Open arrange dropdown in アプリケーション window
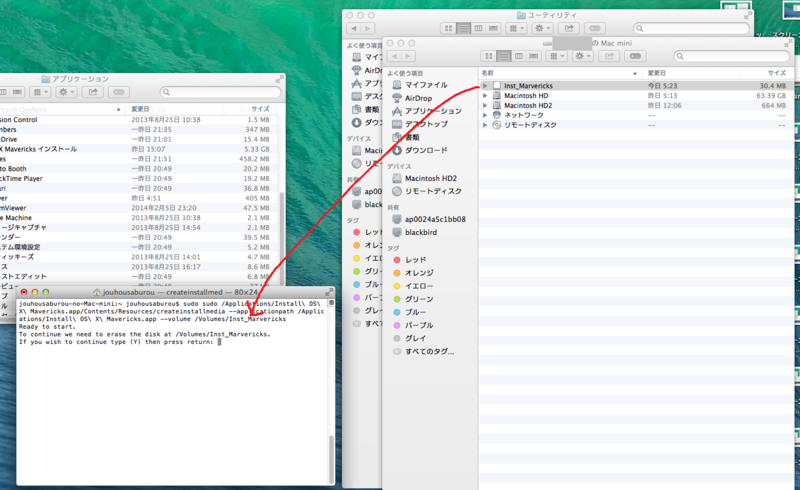The height and width of the screenshot is (490, 800). pyautogui.click(x=40, y=92)
